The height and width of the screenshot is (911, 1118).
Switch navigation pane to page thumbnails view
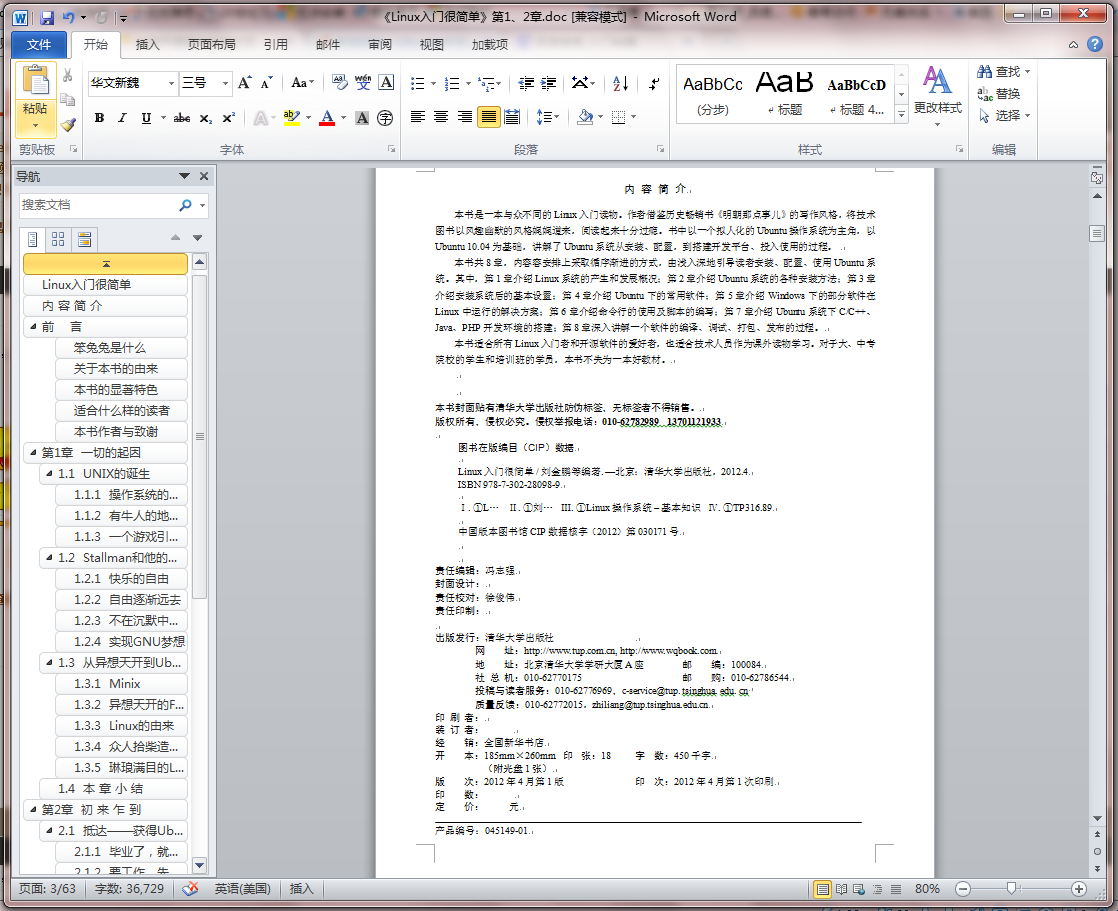(x=58, y=239)
